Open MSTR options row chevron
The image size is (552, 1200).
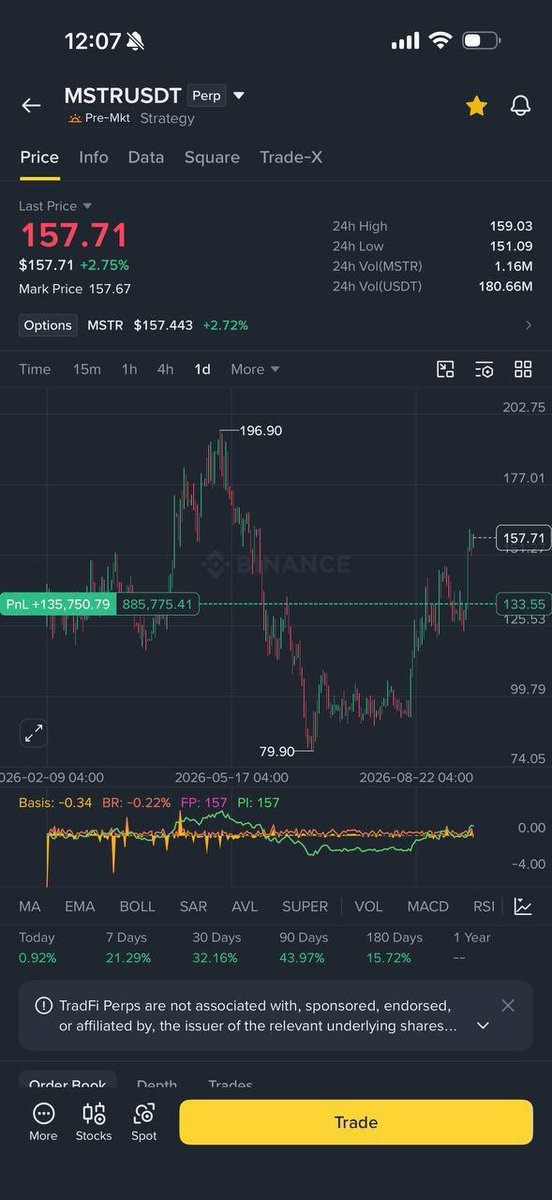pyautogui.click(x=528, y=325)
